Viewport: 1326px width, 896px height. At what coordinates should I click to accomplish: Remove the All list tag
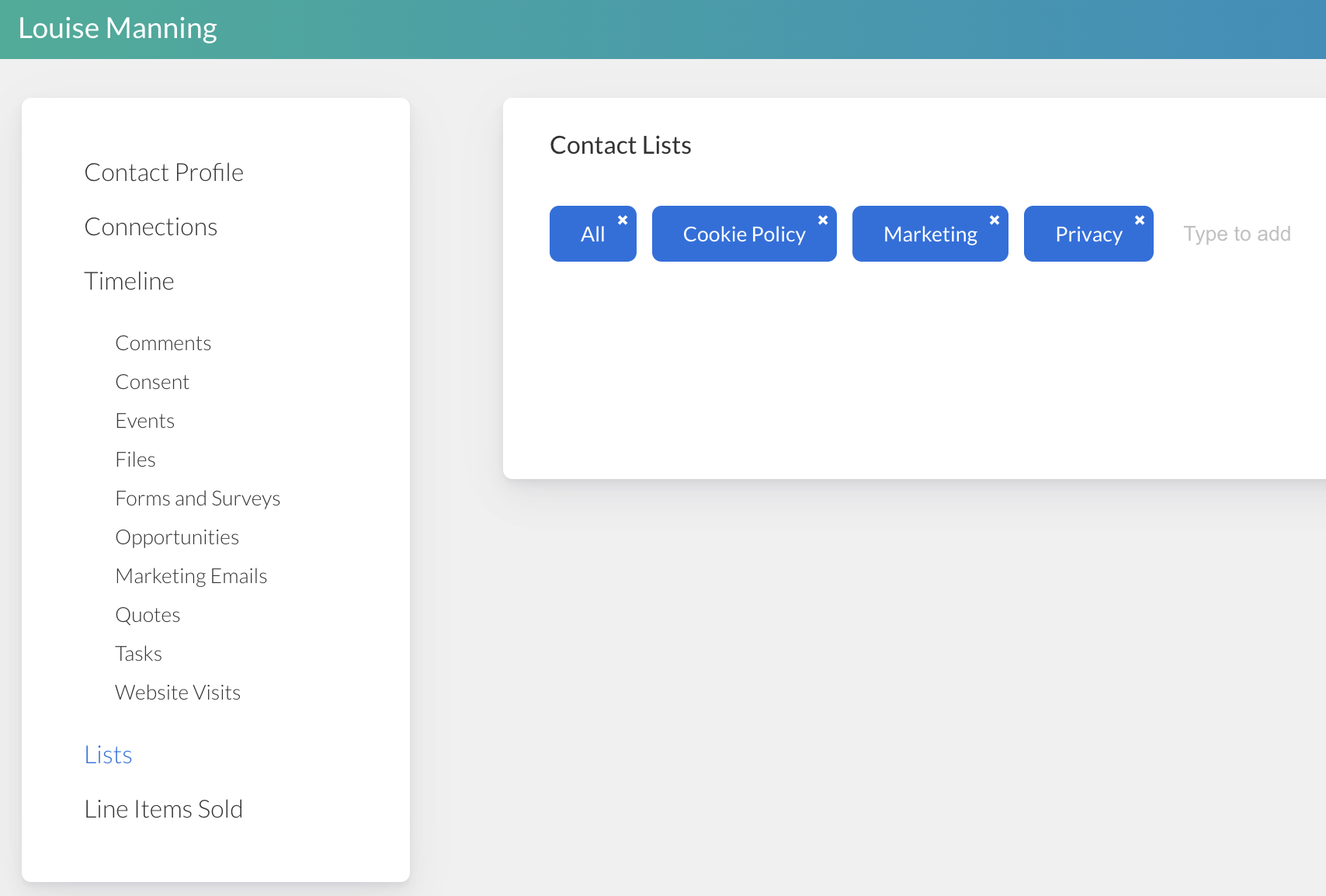click(x=623, y=221)
